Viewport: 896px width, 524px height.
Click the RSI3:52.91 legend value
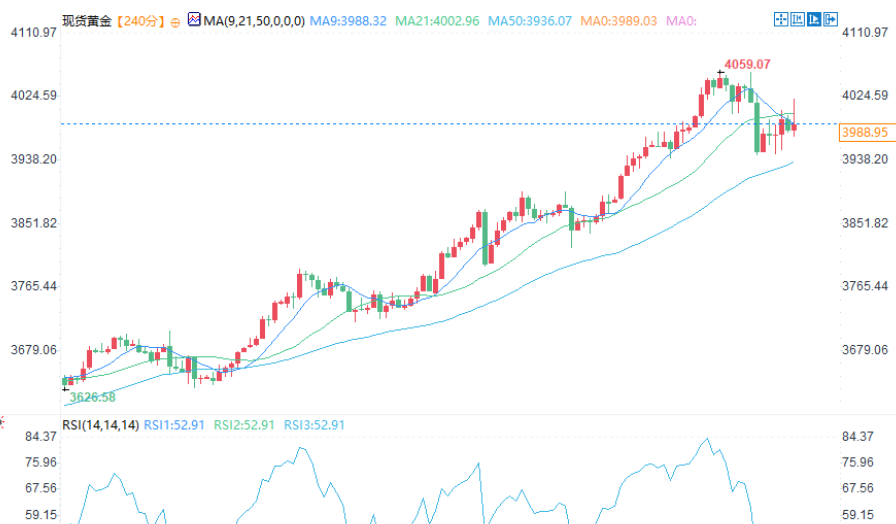(314, 425)
